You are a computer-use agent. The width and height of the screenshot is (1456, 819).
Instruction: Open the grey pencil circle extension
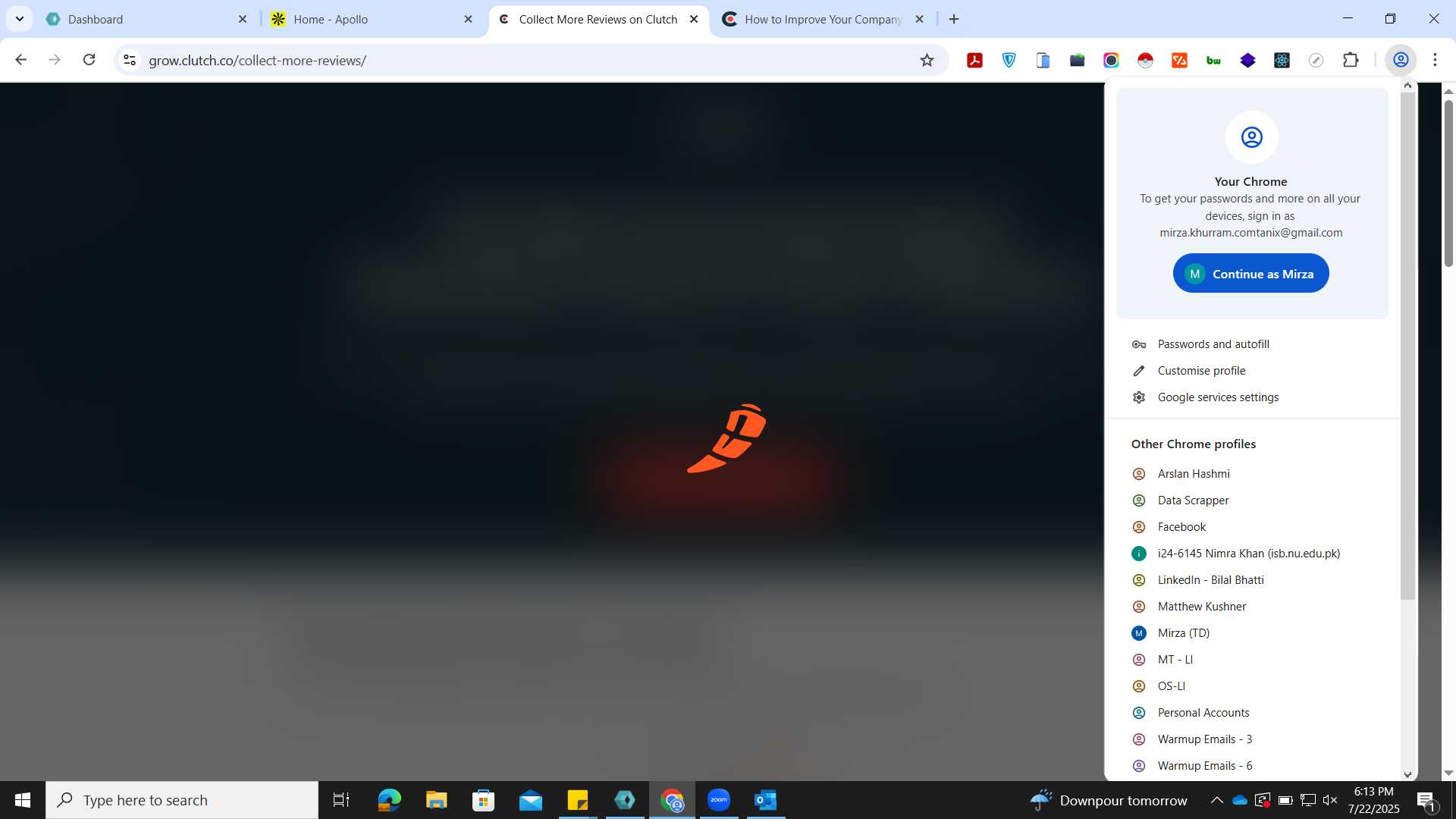1316,60
